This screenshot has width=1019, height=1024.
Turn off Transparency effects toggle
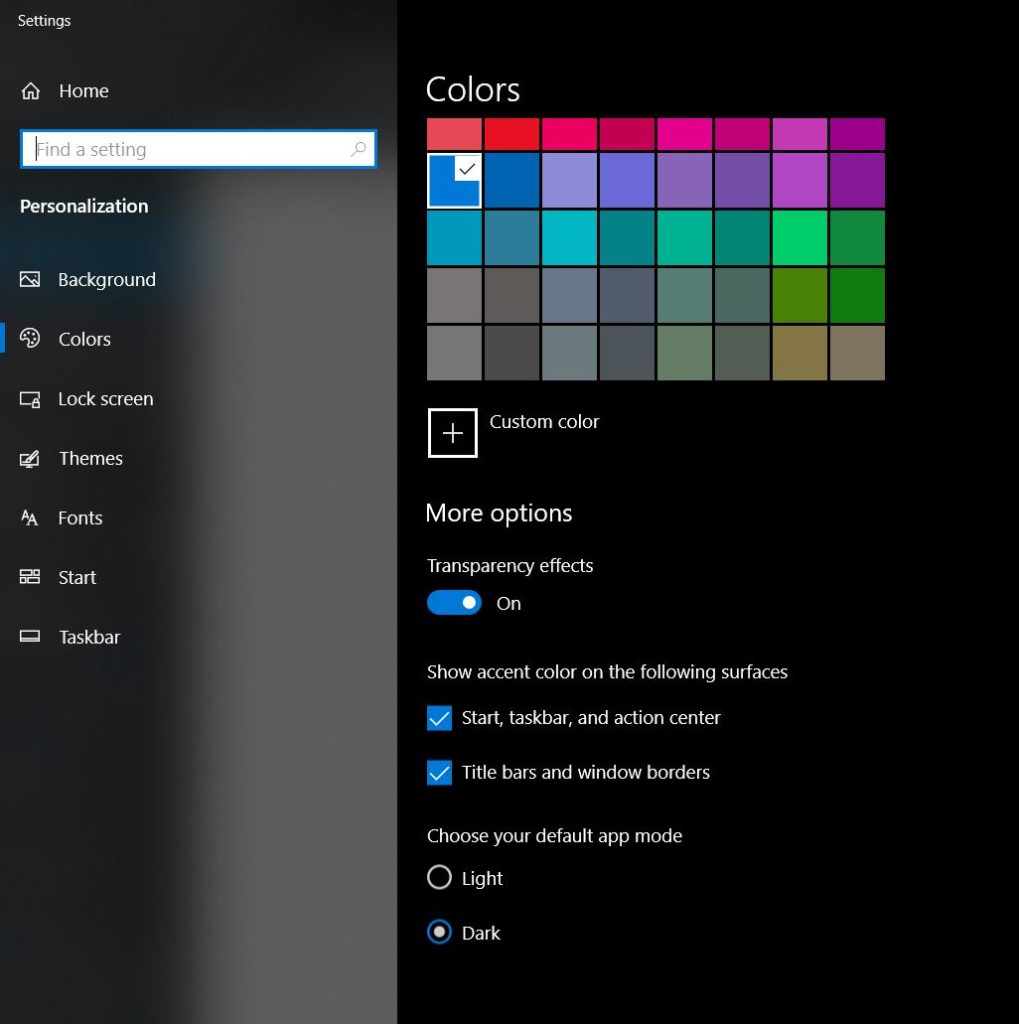(x=454, y=603)
